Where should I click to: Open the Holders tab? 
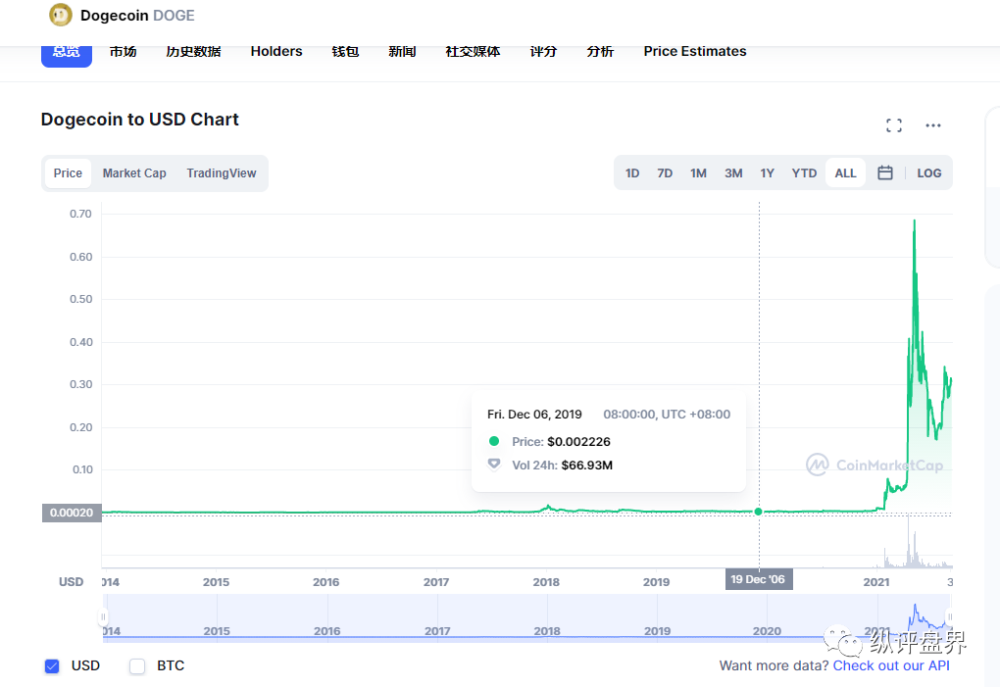coord(276,52)
